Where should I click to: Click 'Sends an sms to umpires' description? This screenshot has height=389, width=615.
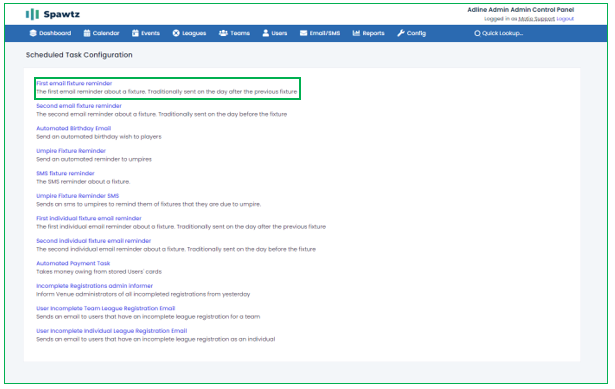[149, 204]
